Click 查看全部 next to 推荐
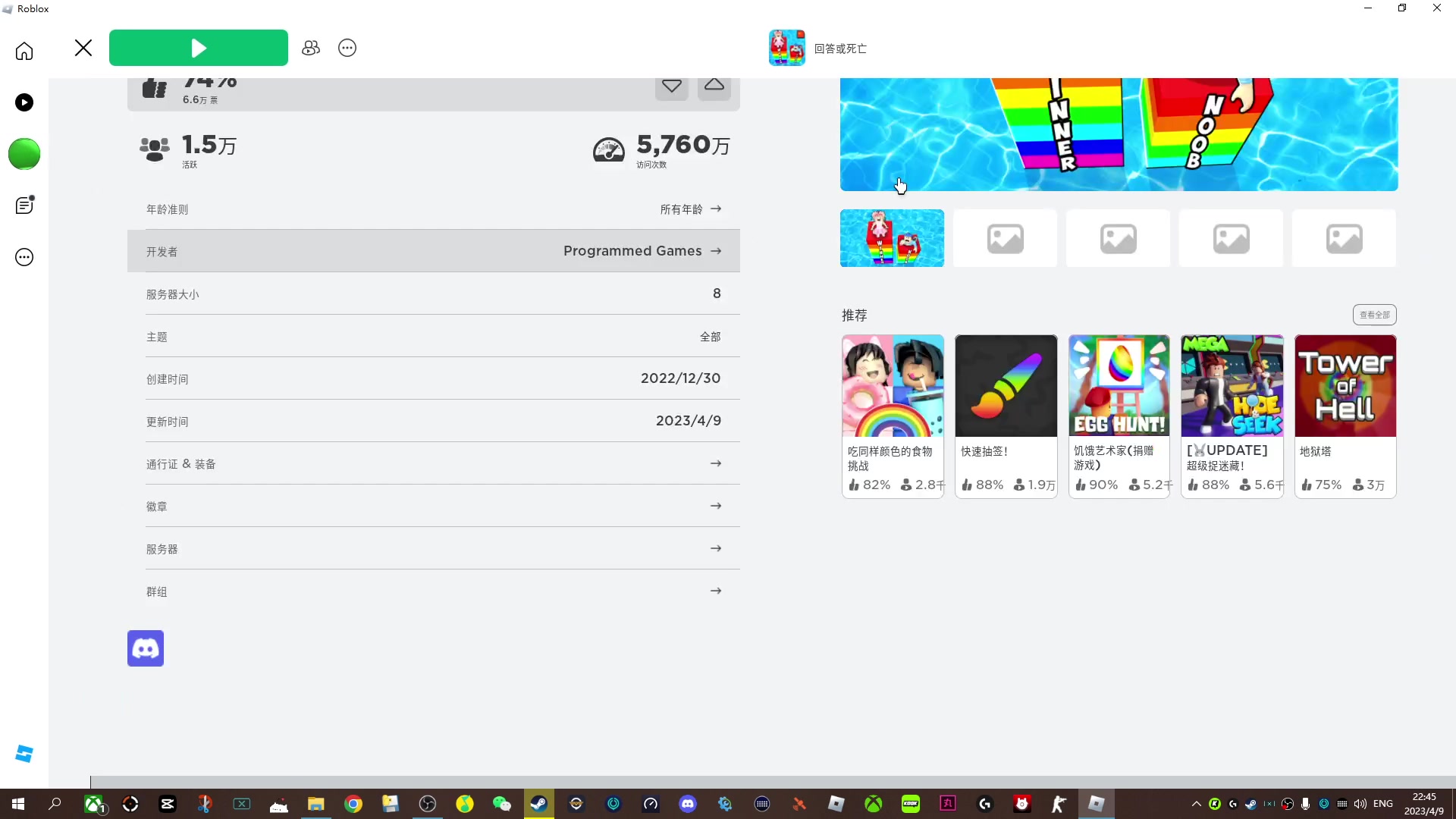The image size is (1456, 819). (x=1375, y=315)
